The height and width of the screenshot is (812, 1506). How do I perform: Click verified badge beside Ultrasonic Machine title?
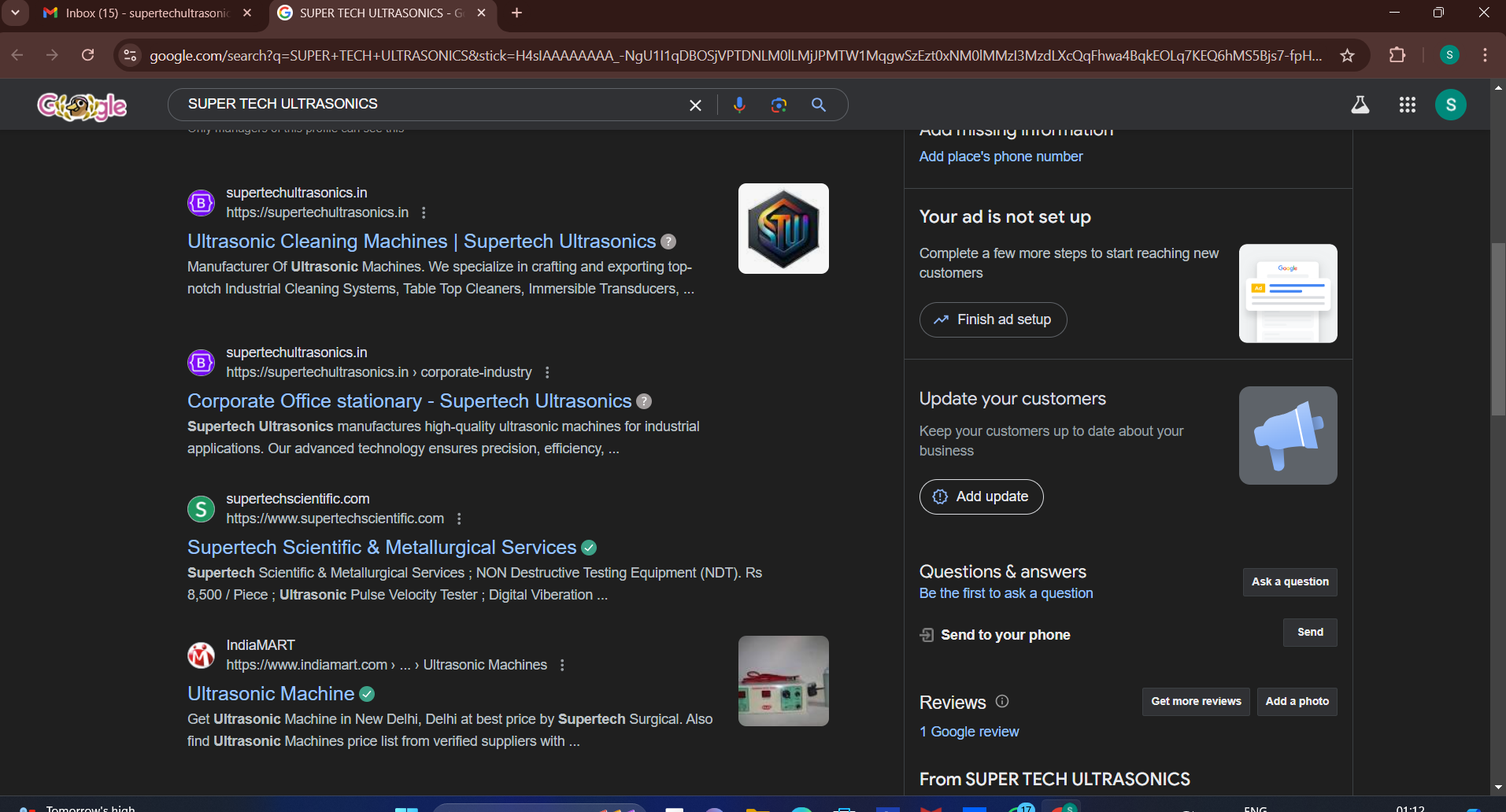(x=367, y=694)
